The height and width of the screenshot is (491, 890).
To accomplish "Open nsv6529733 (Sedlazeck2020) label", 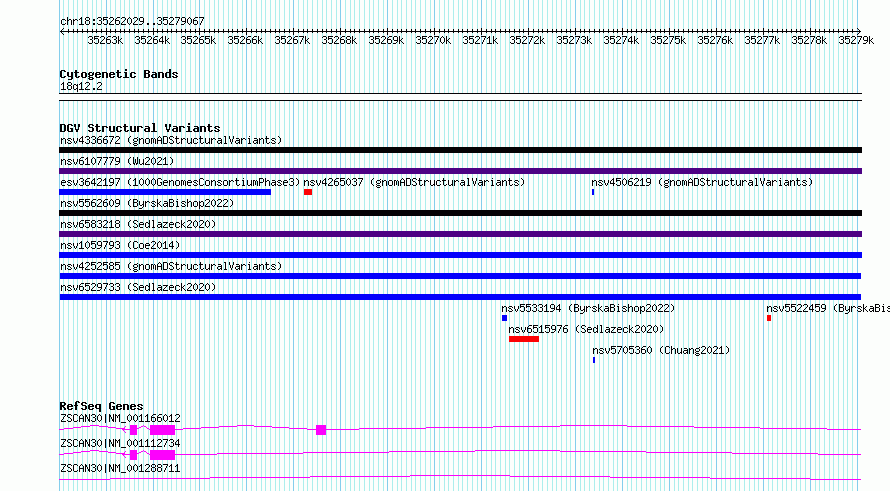I will [138, 287].
